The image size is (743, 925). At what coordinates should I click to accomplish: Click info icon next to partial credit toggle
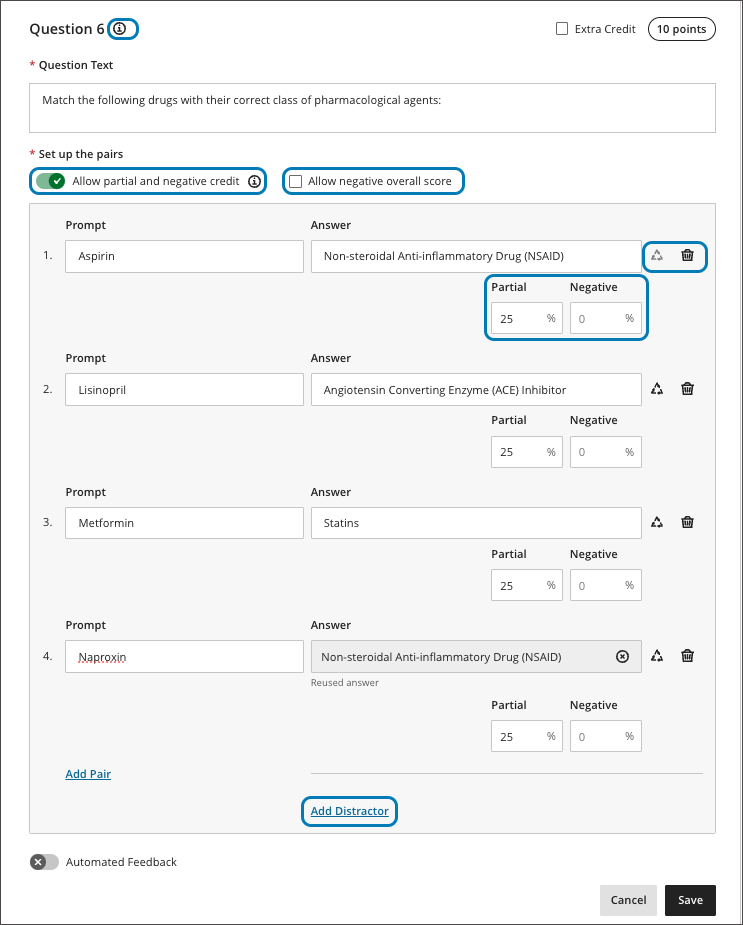pyautogui.click(x=254, y=181)
